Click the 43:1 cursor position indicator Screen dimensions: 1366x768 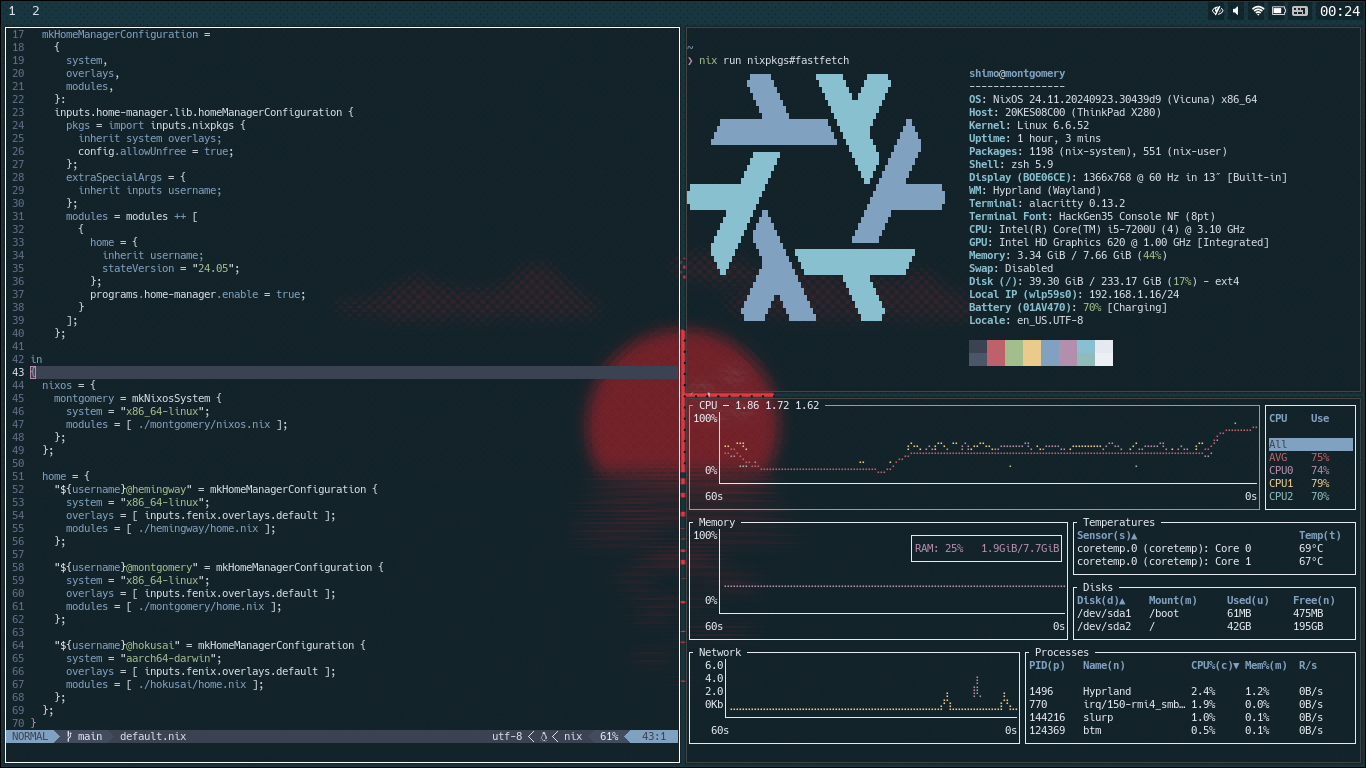[654, 736]
